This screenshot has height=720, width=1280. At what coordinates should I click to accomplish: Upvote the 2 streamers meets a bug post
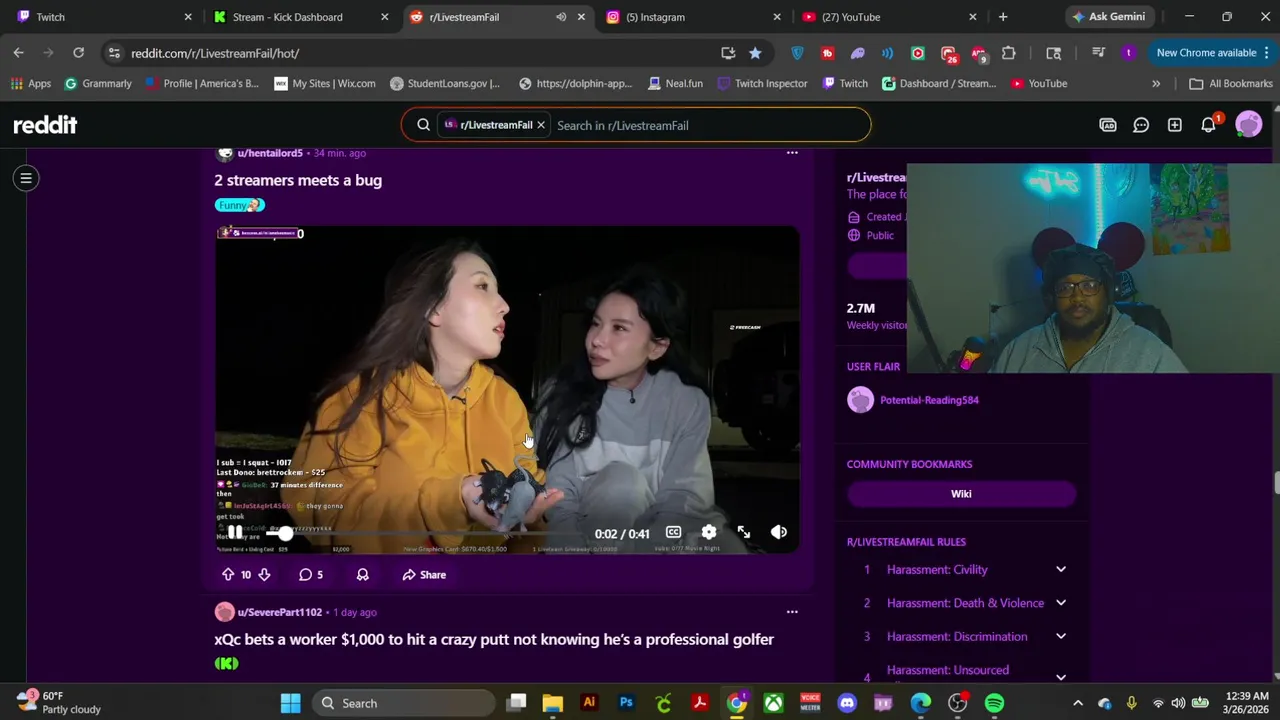(x=228, y=575)
